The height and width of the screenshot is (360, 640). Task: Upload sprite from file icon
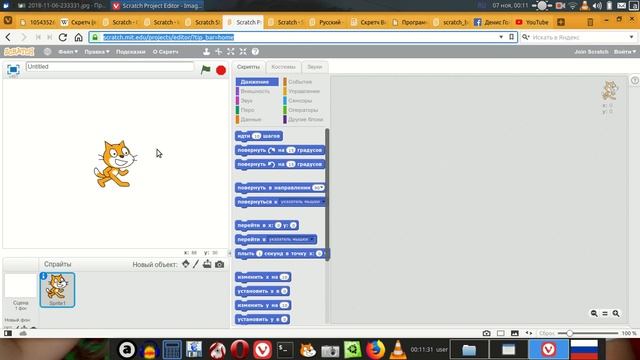click(207, 264)
